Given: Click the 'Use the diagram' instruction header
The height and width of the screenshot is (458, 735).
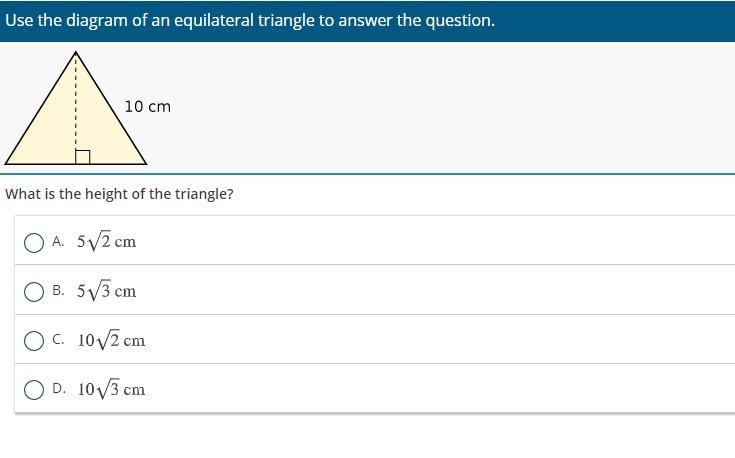Looking at the screenshot, I should pos(250,21).
